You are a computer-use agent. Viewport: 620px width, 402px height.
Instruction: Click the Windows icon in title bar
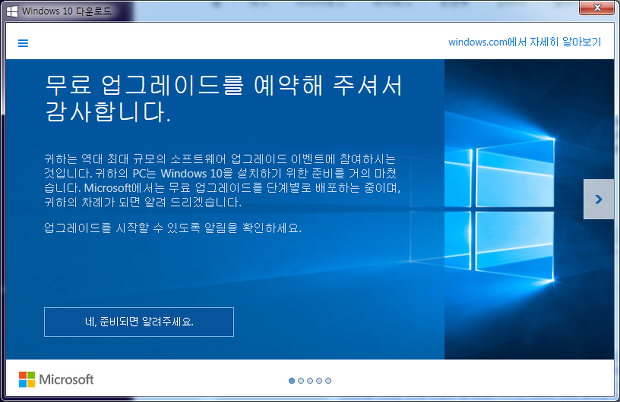[x=12, y=11]
